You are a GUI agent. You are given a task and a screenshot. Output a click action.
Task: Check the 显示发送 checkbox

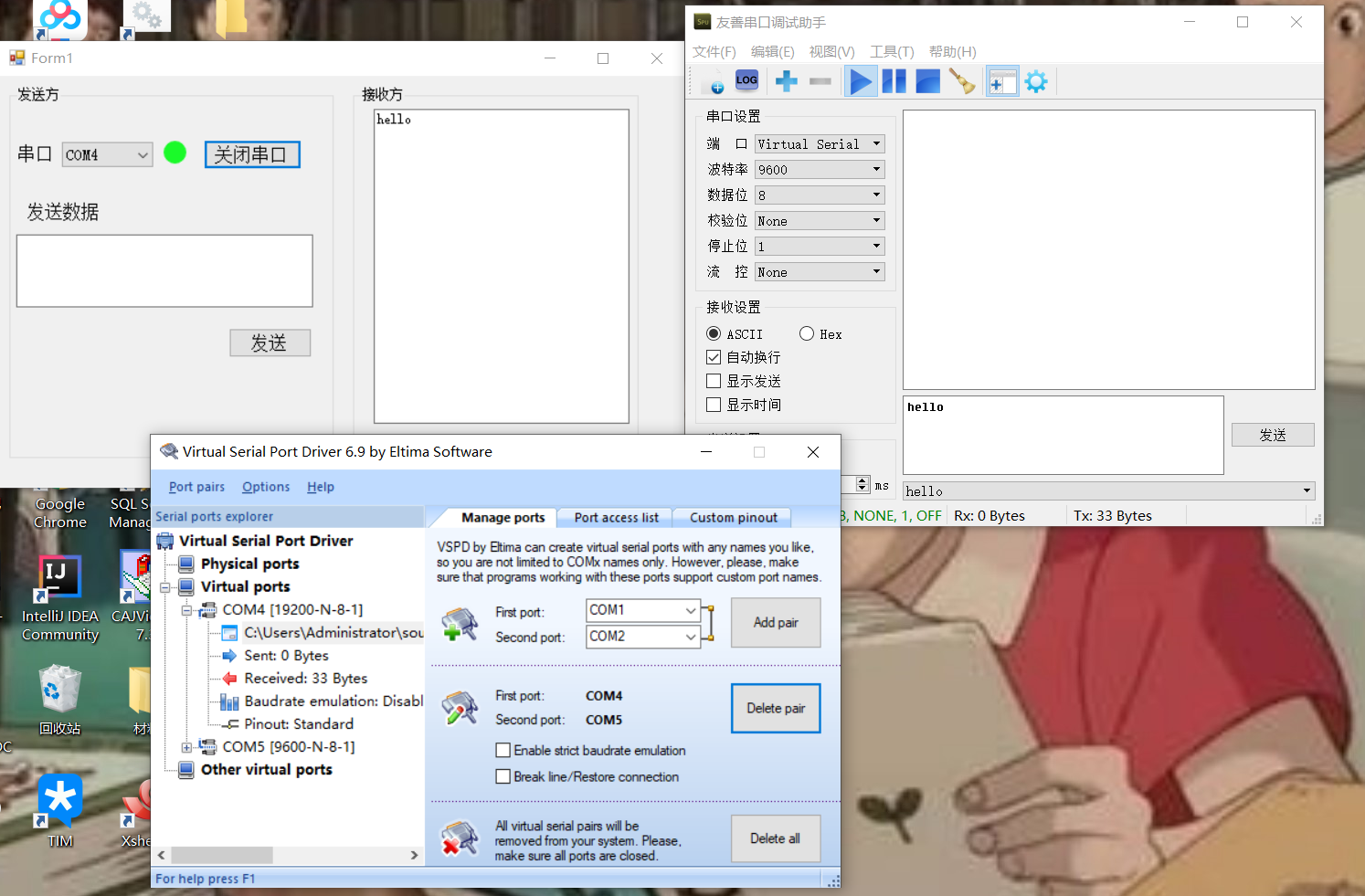point(714,381)
